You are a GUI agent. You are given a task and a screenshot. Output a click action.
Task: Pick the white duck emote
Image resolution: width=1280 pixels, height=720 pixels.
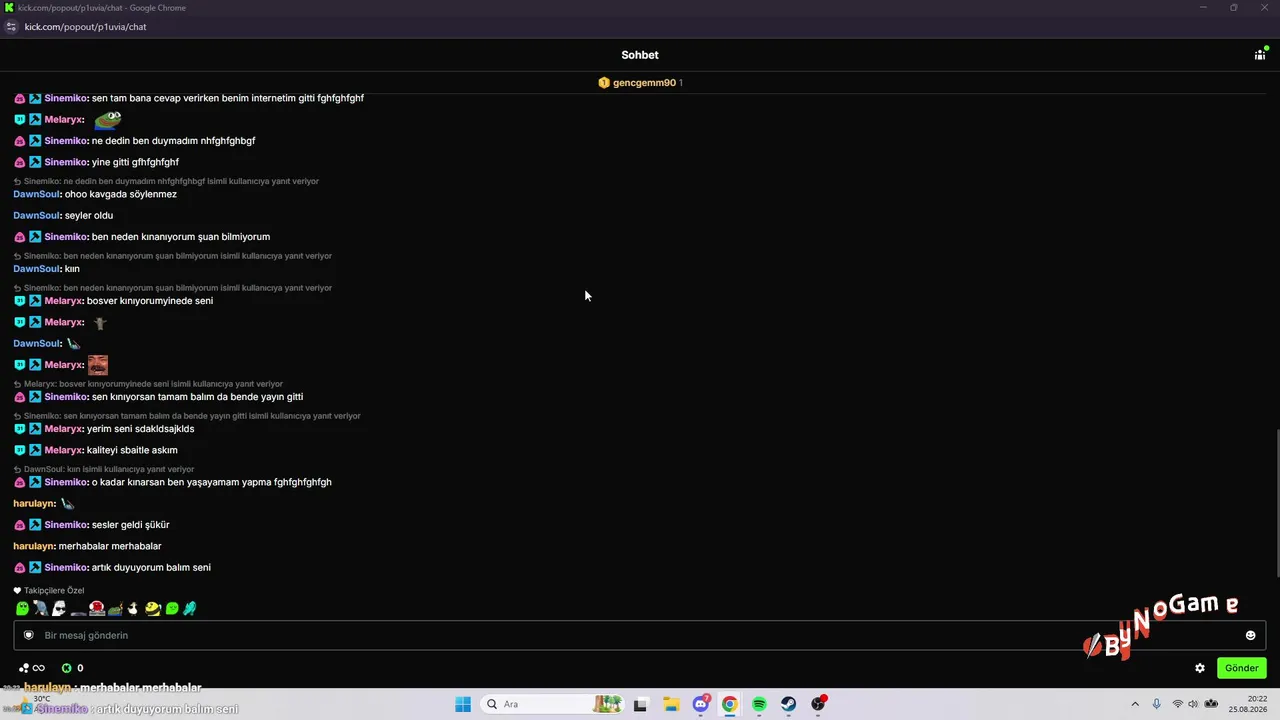(x=133, y=608)
